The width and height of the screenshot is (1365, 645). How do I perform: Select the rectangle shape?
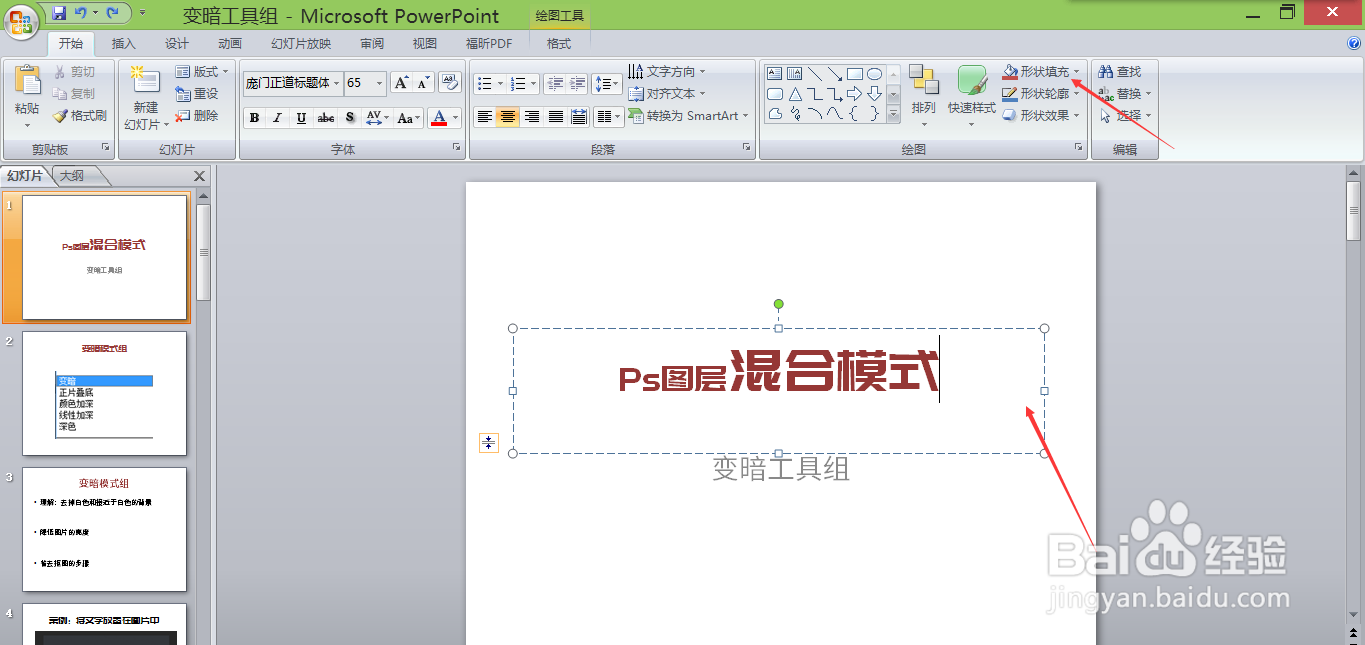pos(855,73)
